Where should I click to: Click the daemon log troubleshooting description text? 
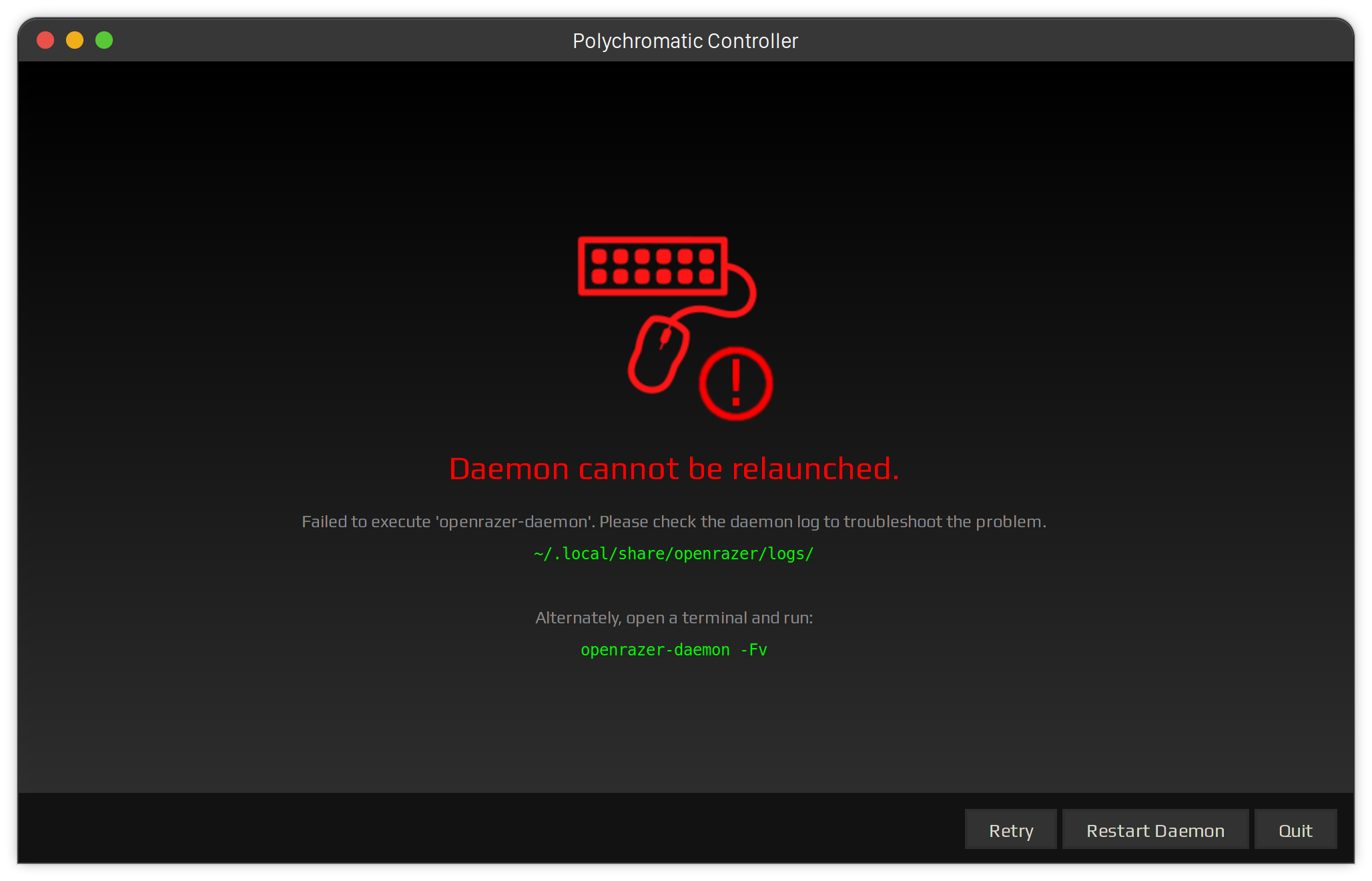click(675, 522)
